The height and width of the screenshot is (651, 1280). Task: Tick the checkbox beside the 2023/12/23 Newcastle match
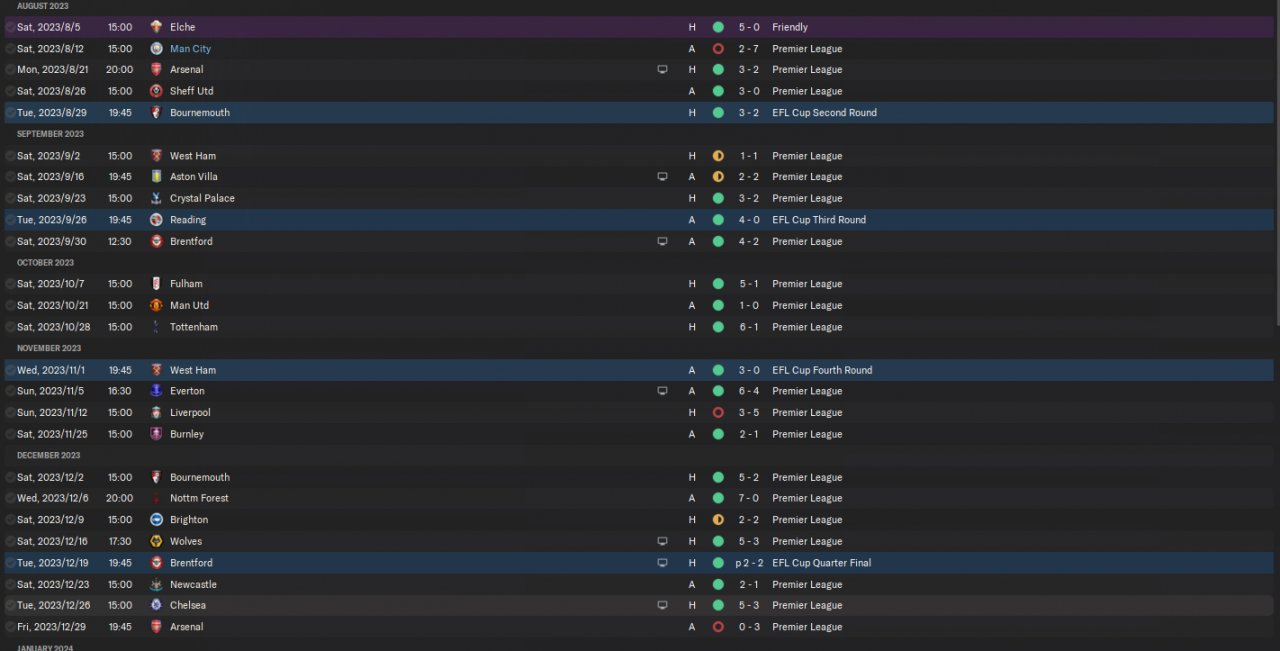[10, 584]
